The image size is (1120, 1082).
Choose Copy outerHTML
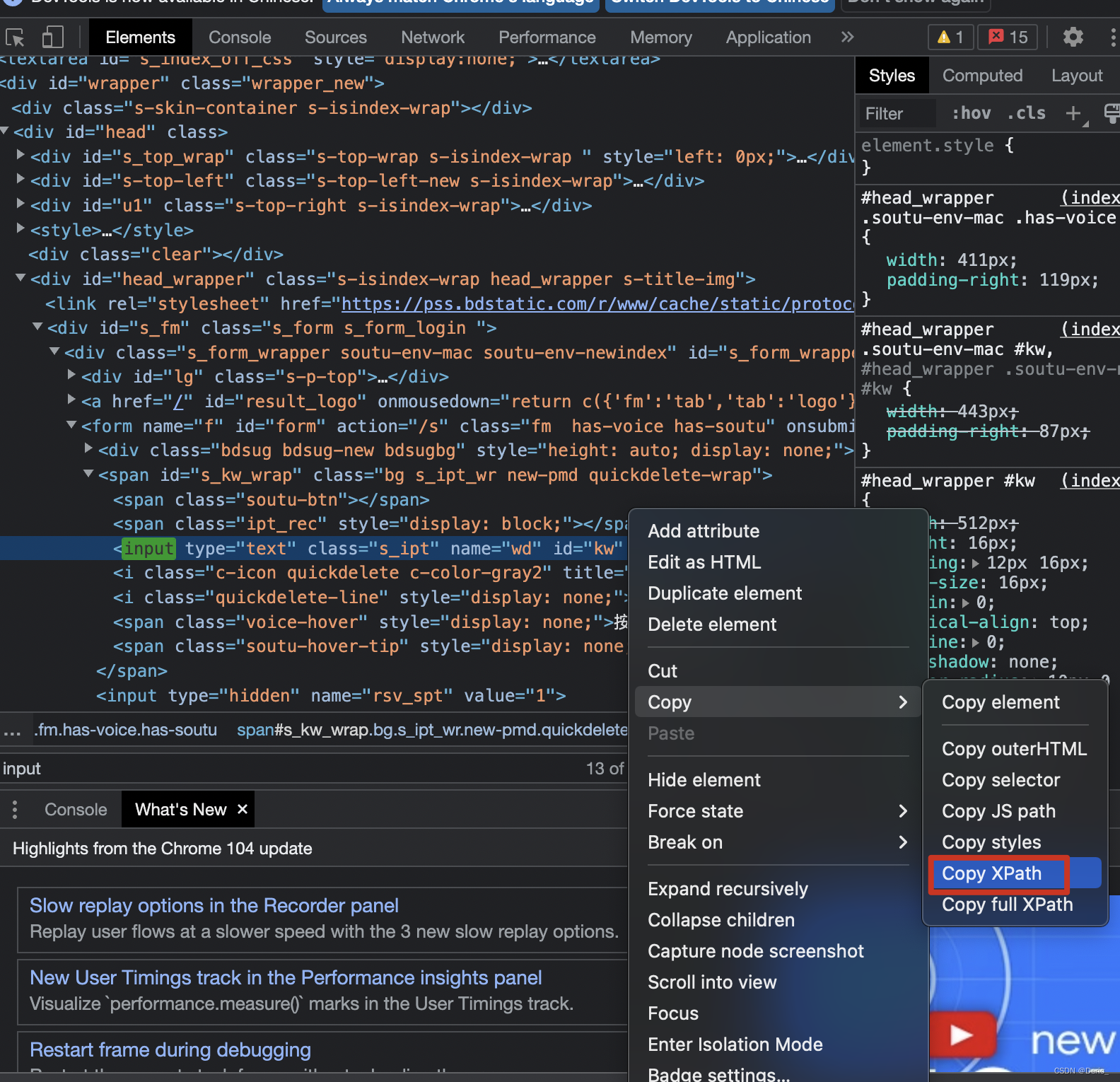[x=1015, y=749]
